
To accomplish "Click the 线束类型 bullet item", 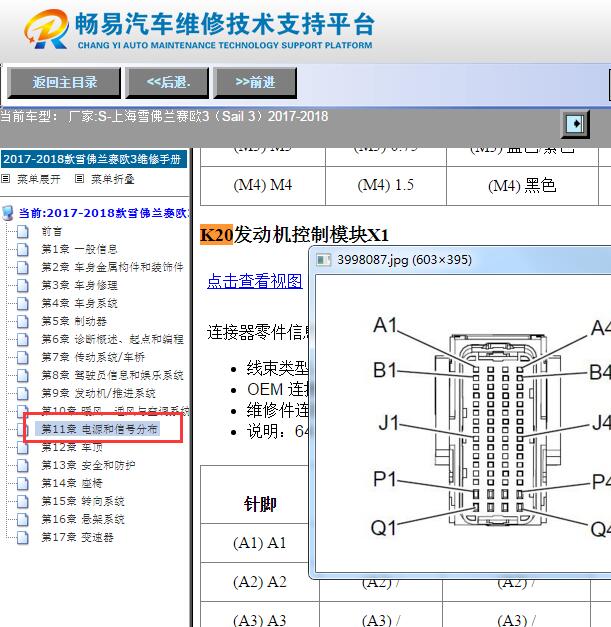I will point(278,368).
